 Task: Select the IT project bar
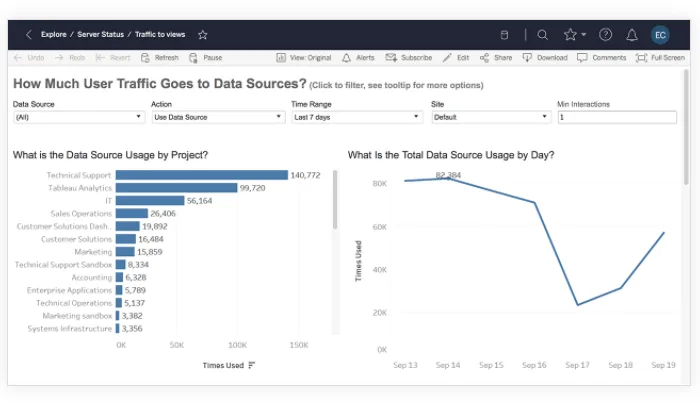tap(150, 200)
